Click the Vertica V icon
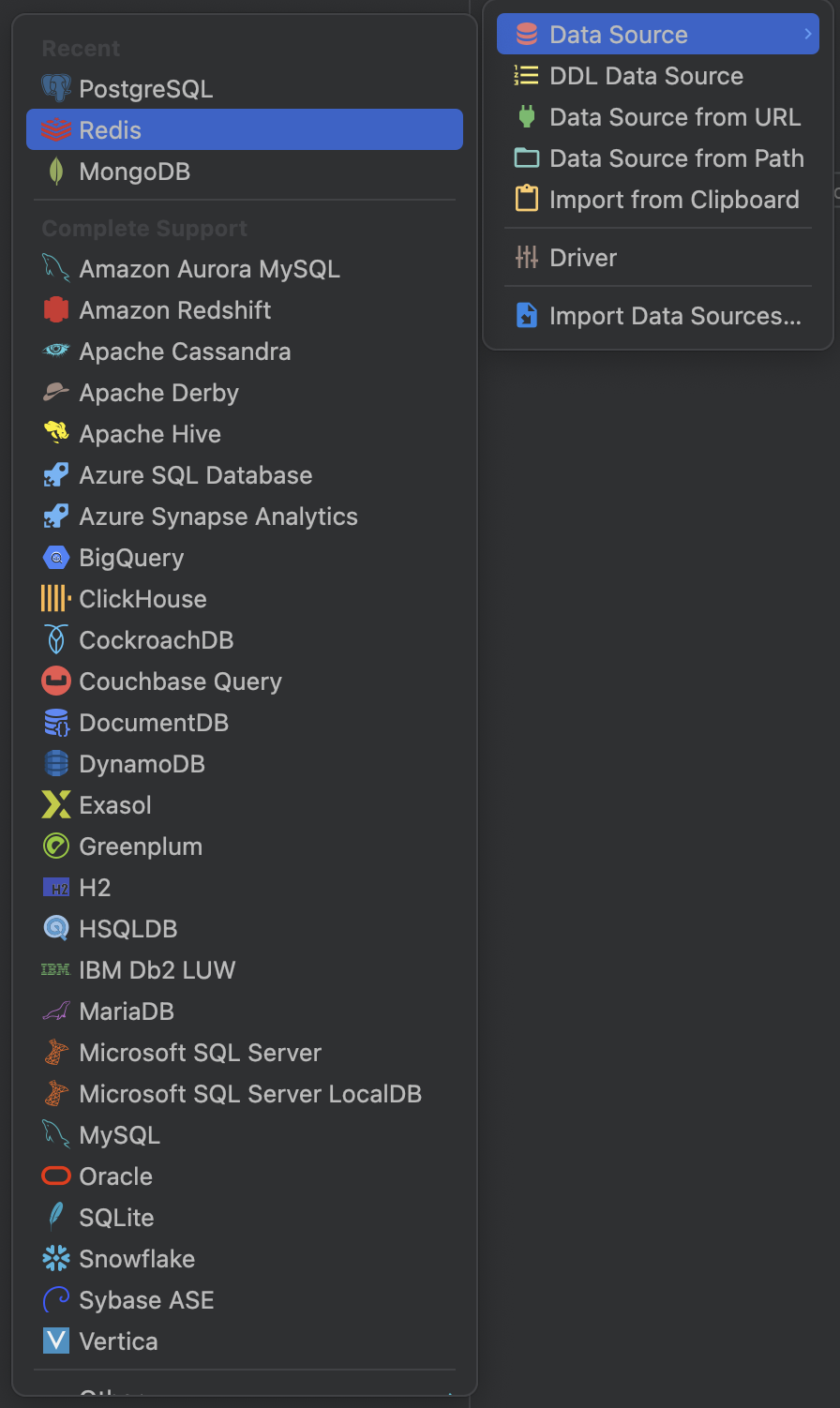The image size is (840, 1408). (x=56, y=1341)
